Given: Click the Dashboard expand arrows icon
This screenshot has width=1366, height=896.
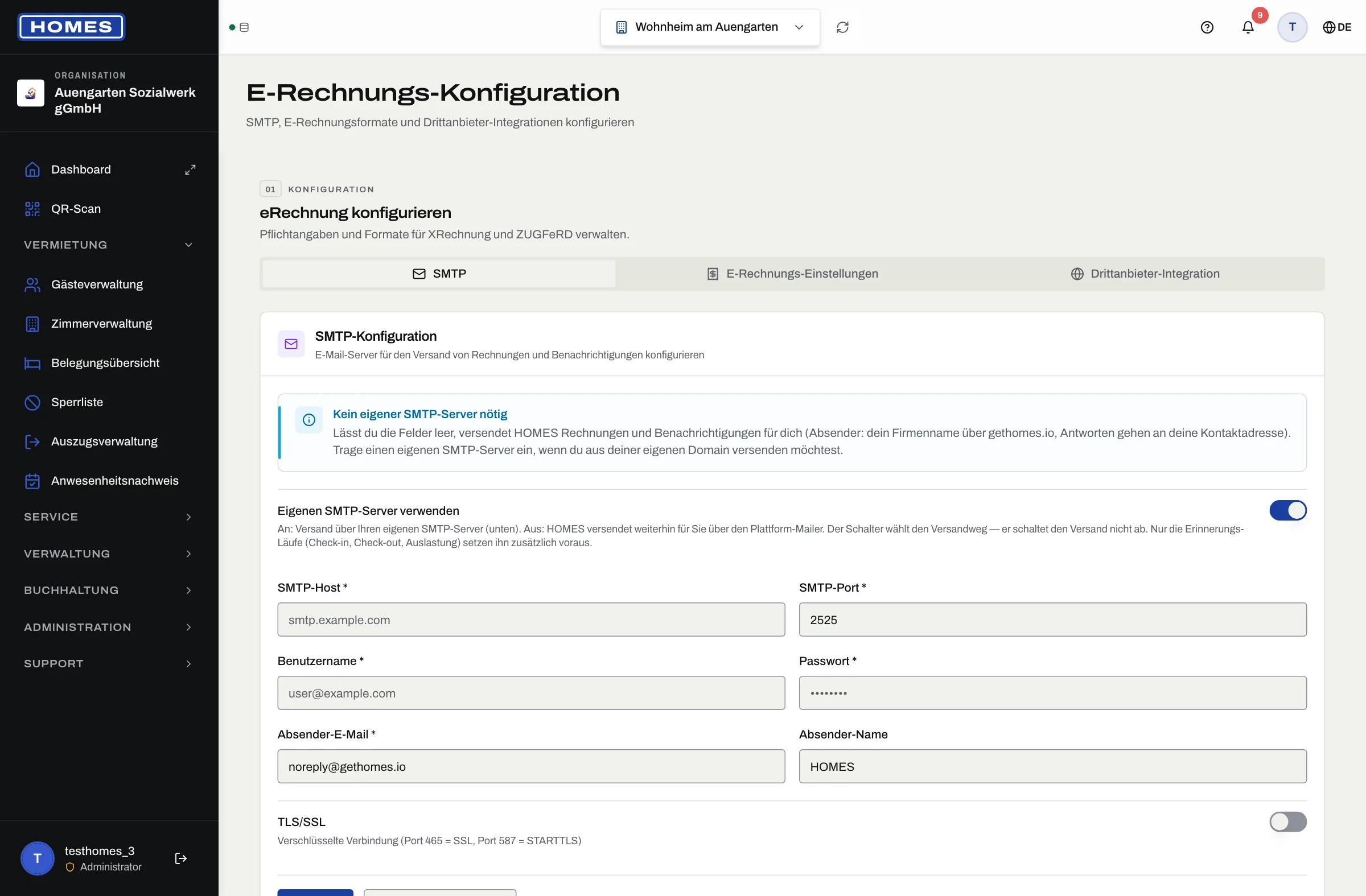Looking at the screenshot, I should pyautogui.click(x=190, y=170).
